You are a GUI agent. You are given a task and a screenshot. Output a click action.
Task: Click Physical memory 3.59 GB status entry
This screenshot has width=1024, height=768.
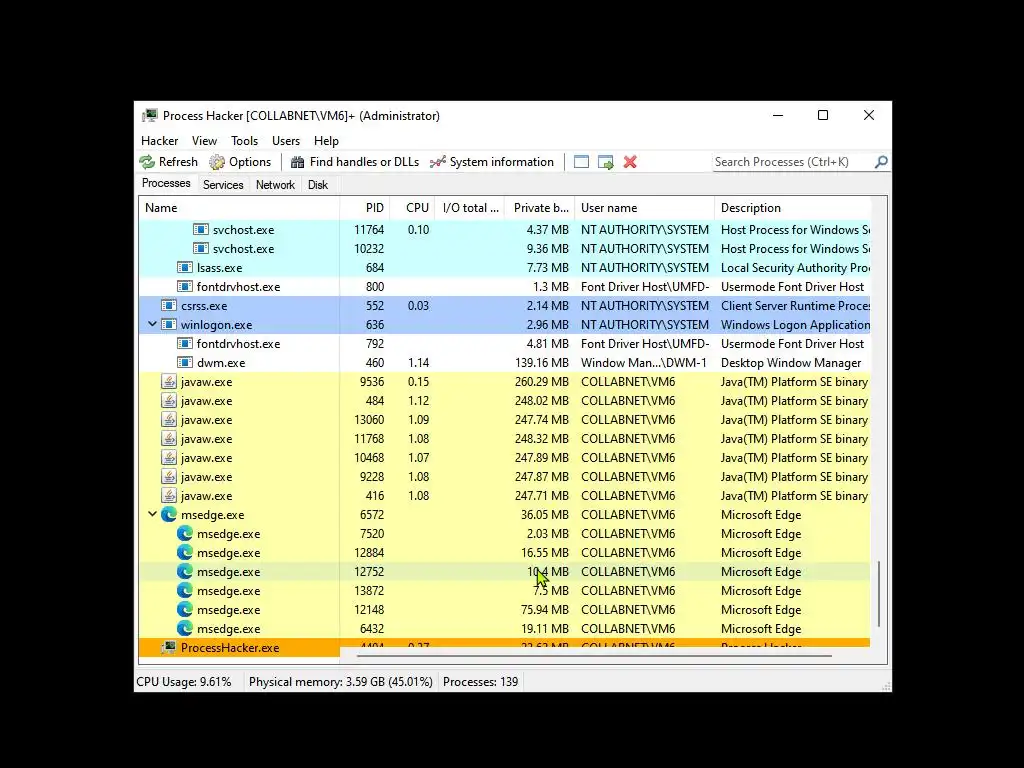click(340, 682)
